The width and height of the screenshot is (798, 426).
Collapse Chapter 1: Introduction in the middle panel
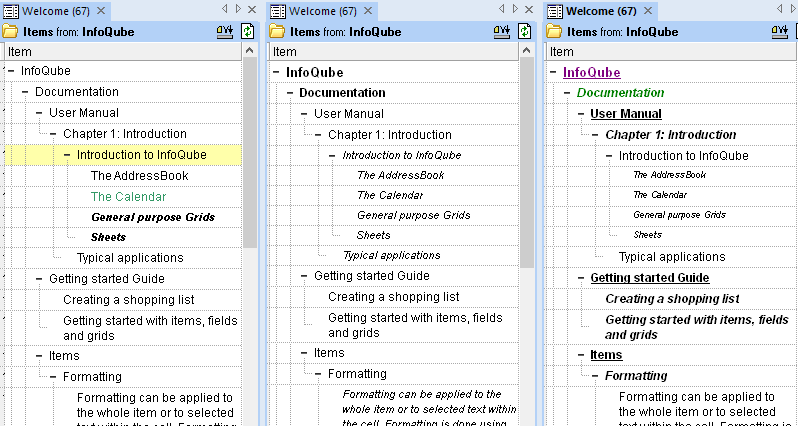(x=318, y=135)
